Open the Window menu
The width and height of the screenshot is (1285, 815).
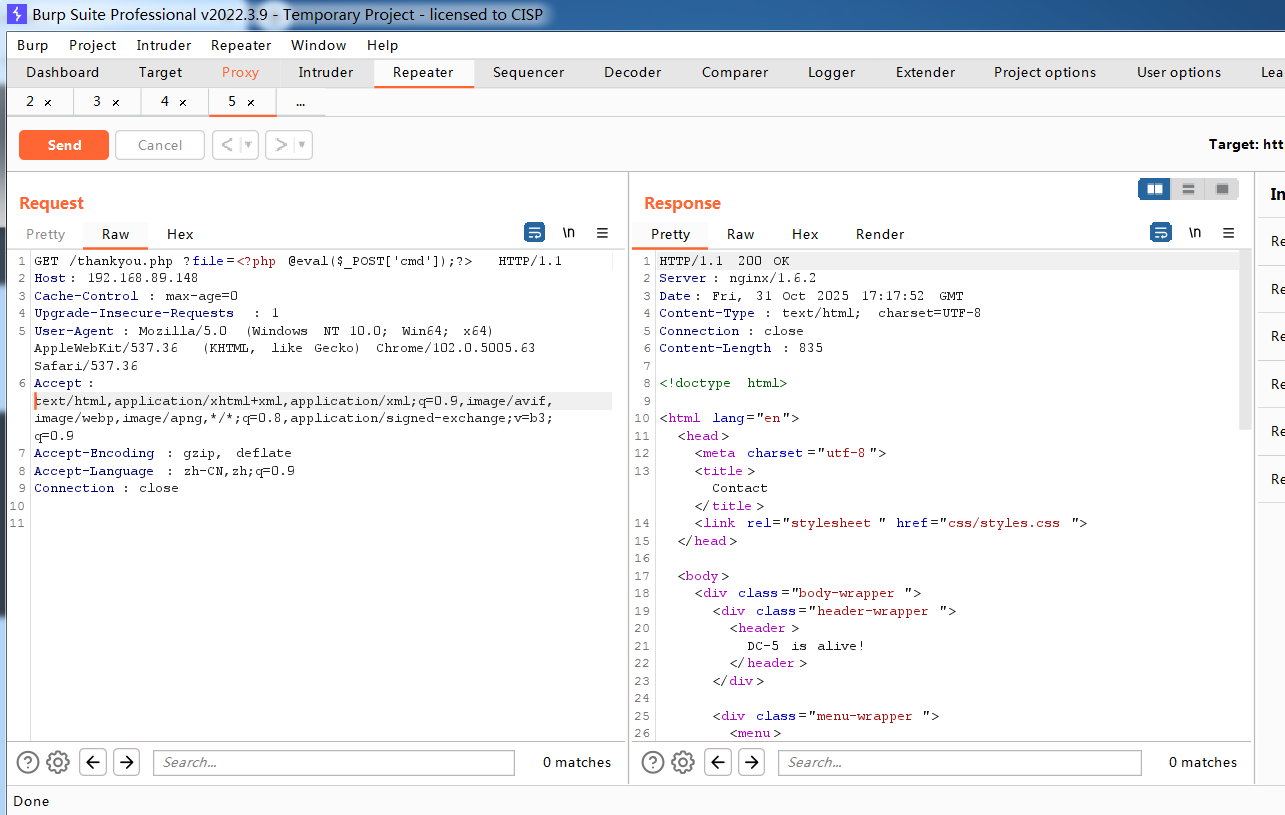tap(319, 45)
